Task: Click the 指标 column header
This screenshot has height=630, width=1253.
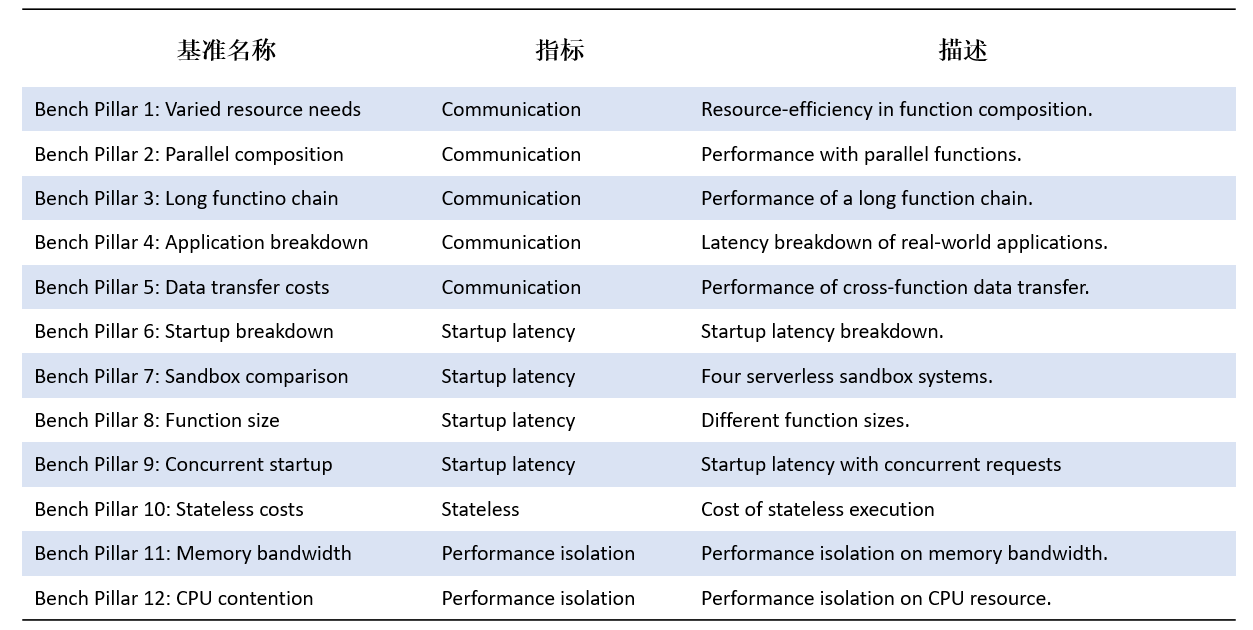Action: point(559,51)
